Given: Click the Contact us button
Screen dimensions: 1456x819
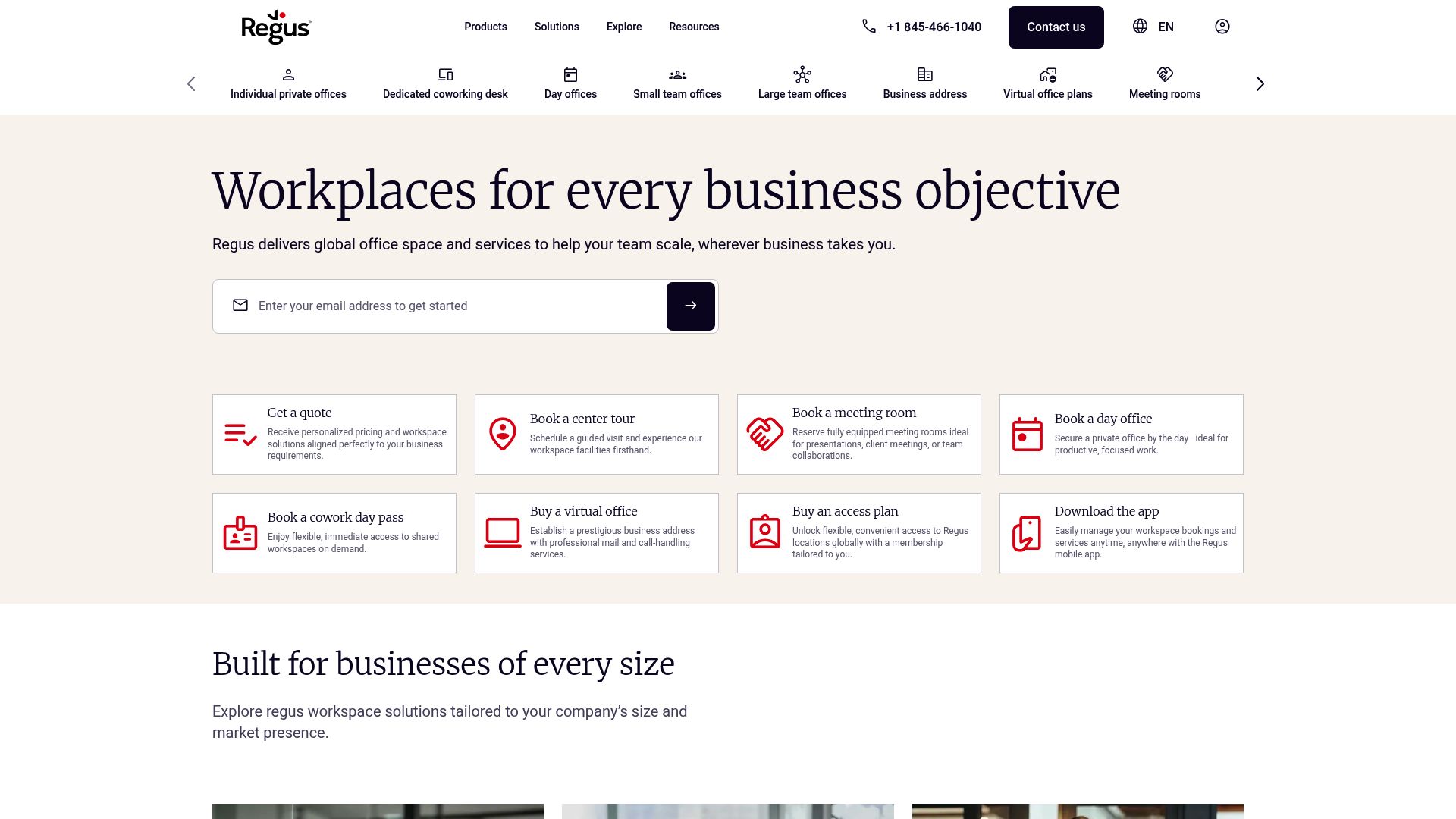Looking at the screenshot, I should click(x=1056, y=27).
